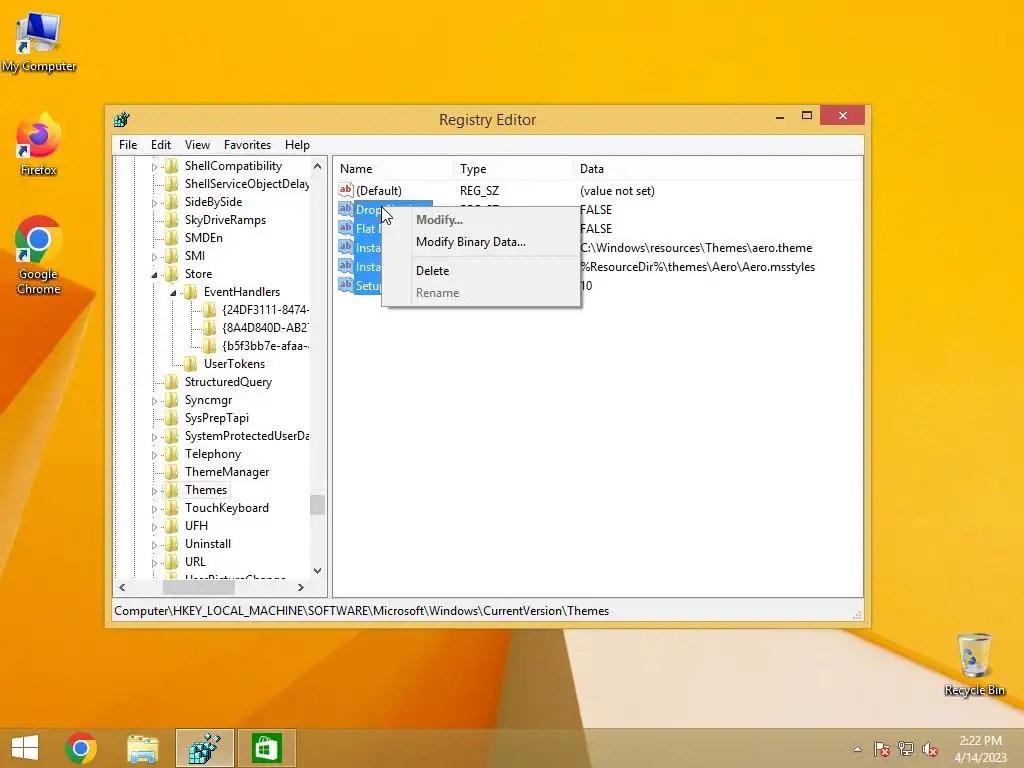The image size is (1024, 768).
Task: Expand the Telephony key
Action: click(x=155, y=455)
